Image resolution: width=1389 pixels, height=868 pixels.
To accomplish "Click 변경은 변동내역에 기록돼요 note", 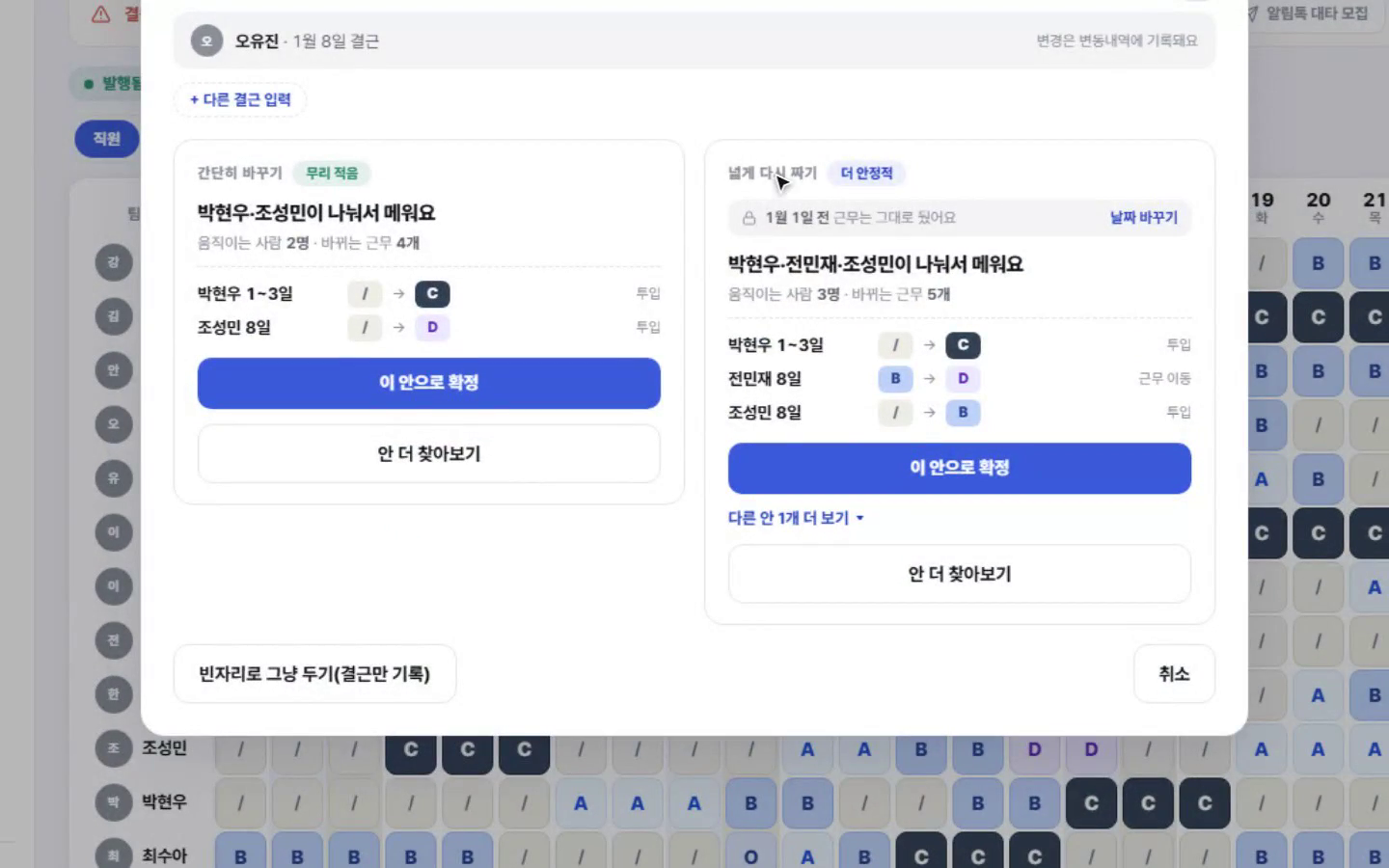I will click(1117, 41).
